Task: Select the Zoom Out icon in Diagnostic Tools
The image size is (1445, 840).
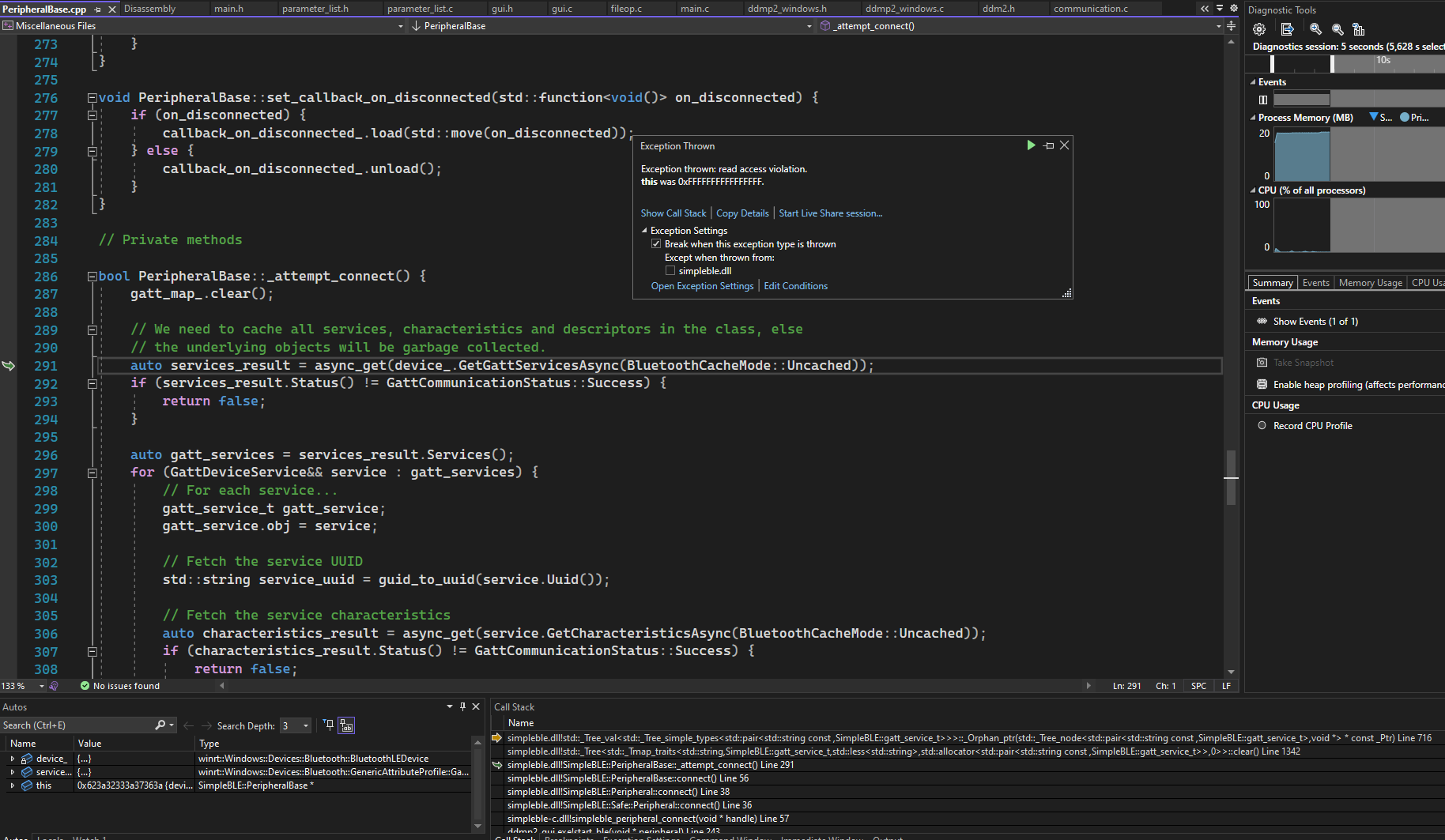Action: 1337,29
